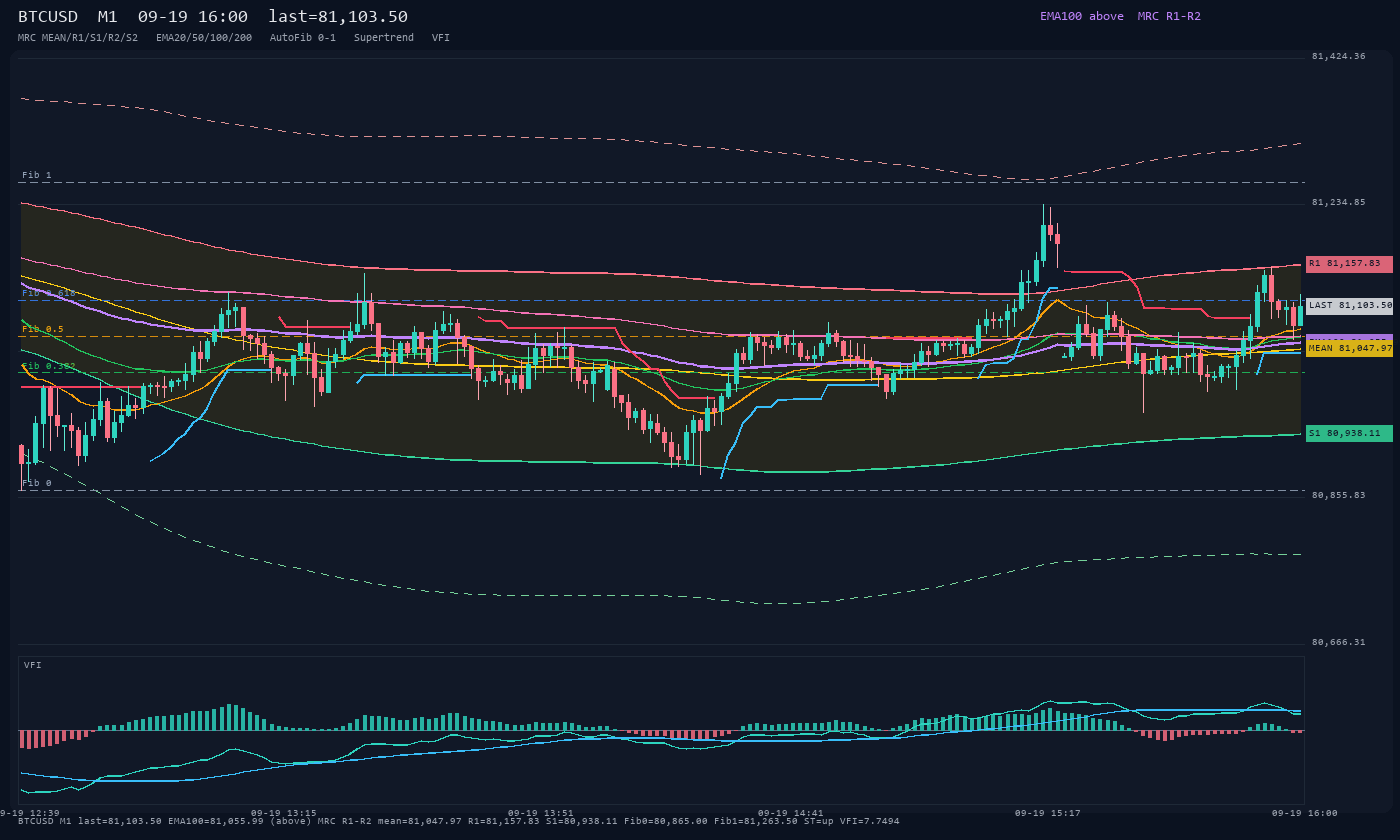Click the VFI panel title label

tap(33, 665)
